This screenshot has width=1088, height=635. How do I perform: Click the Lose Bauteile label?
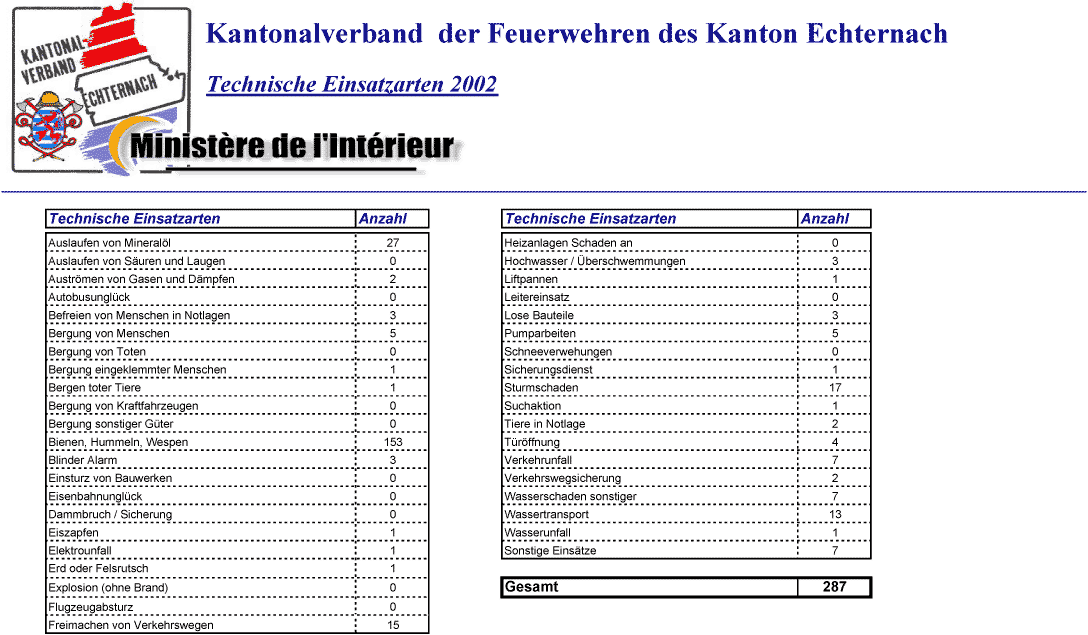tap(539, 315)
